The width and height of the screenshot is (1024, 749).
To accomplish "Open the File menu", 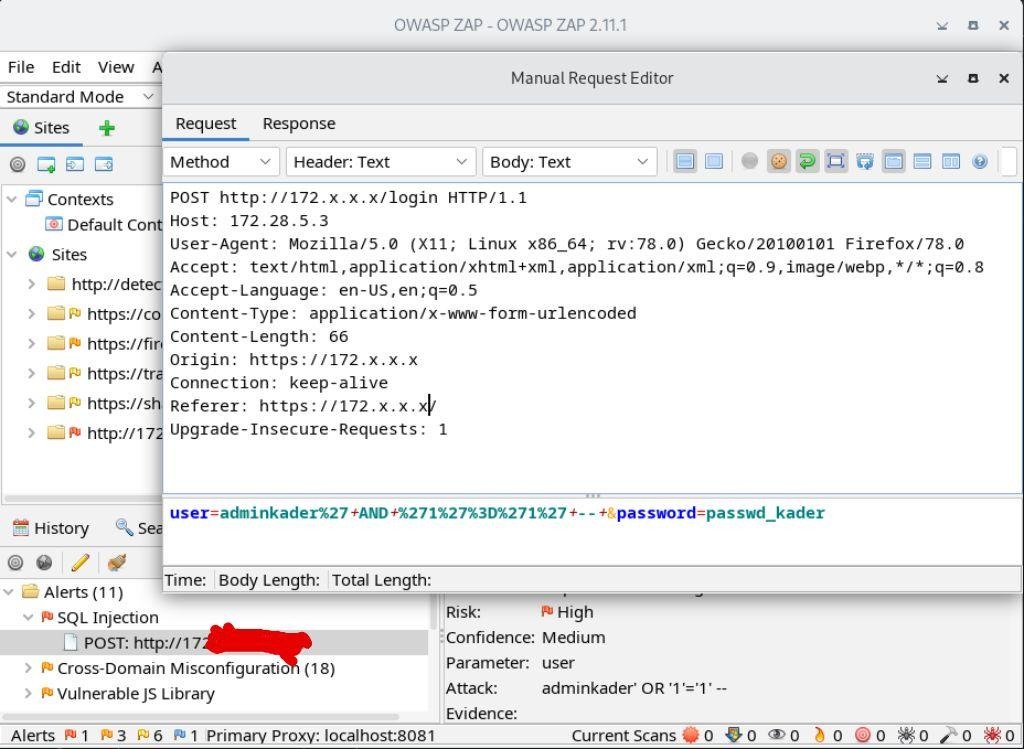I will (x=21, y=67).
